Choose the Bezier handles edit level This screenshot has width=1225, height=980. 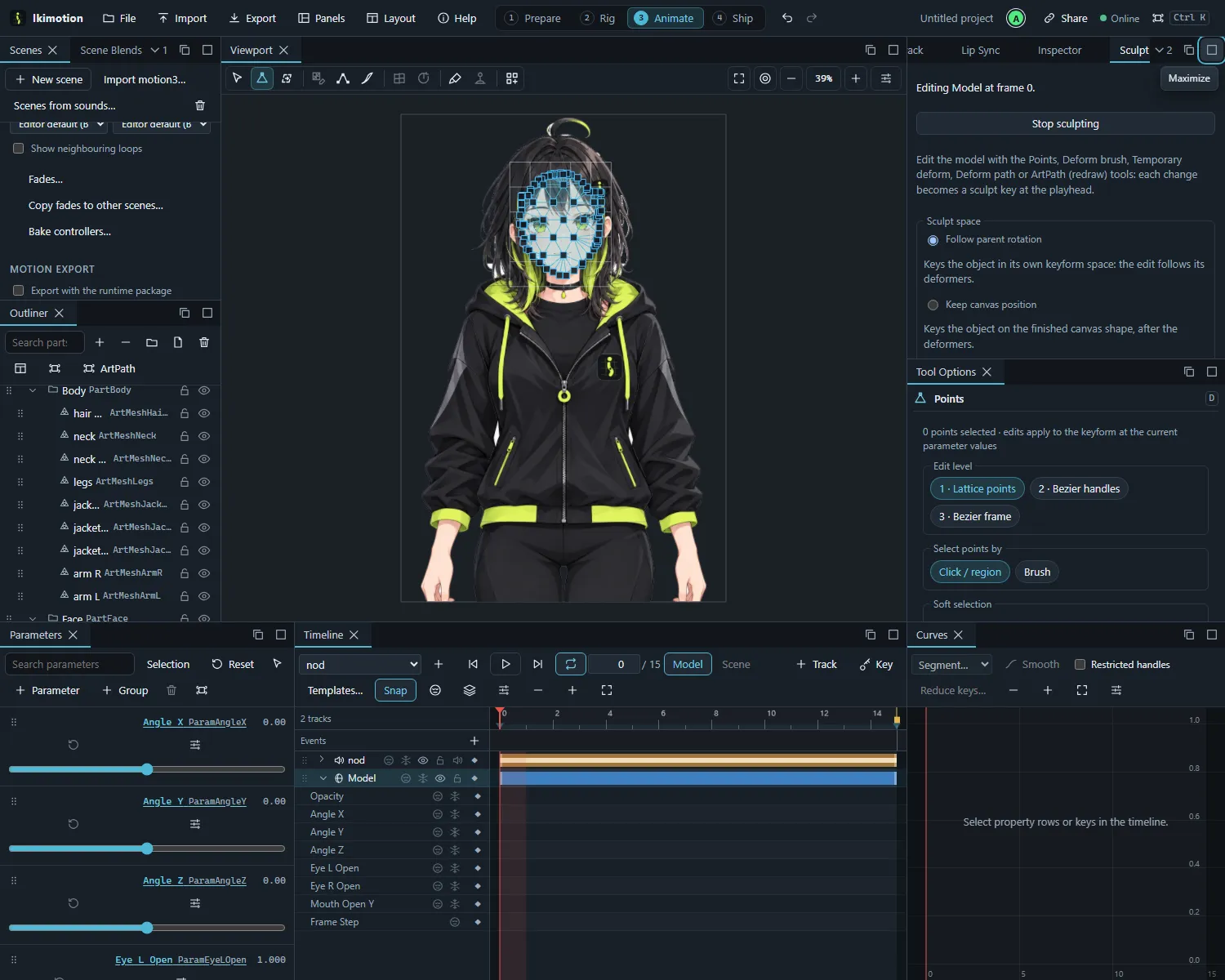click(1079, 488)
